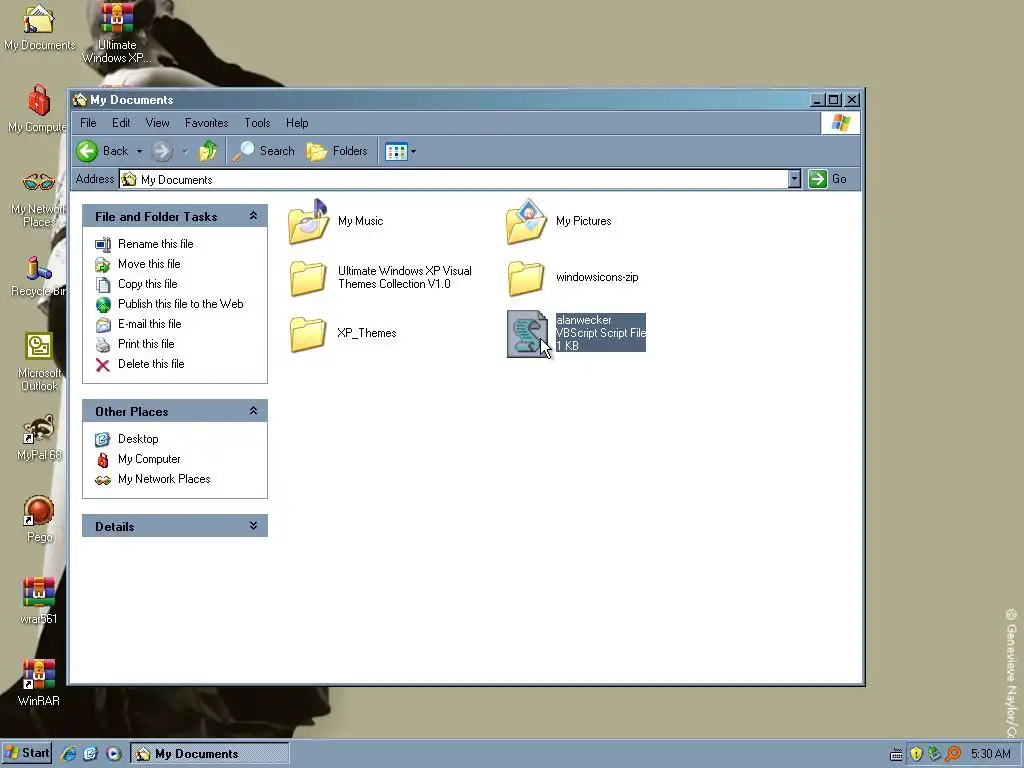Open the Views dropdown arrow

(x=413, y=152)
